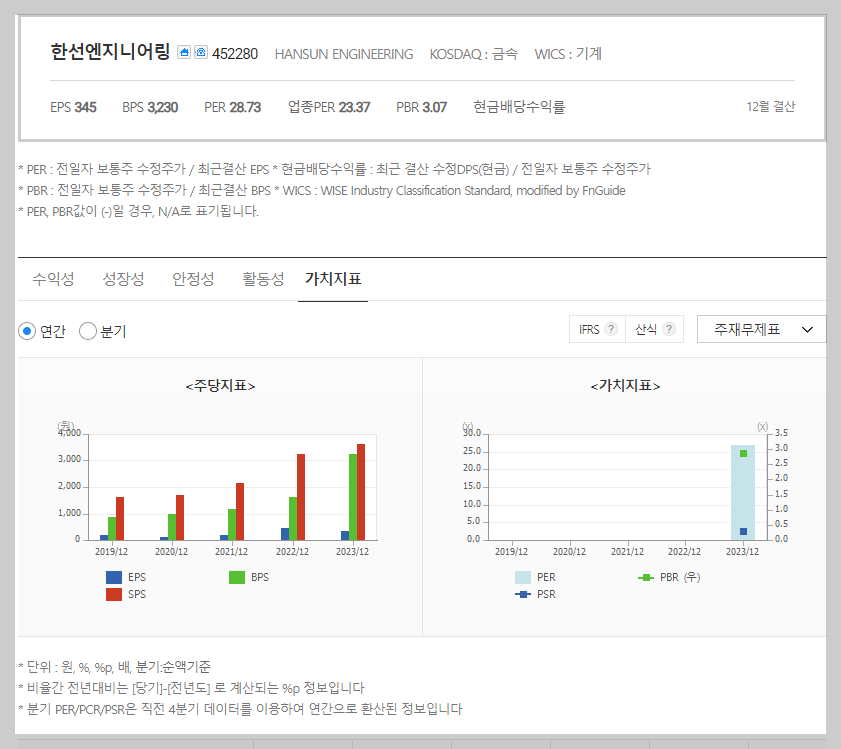Click the WICS : 기계 label
The image size is (841, 749).
click(x=568, y=54)
